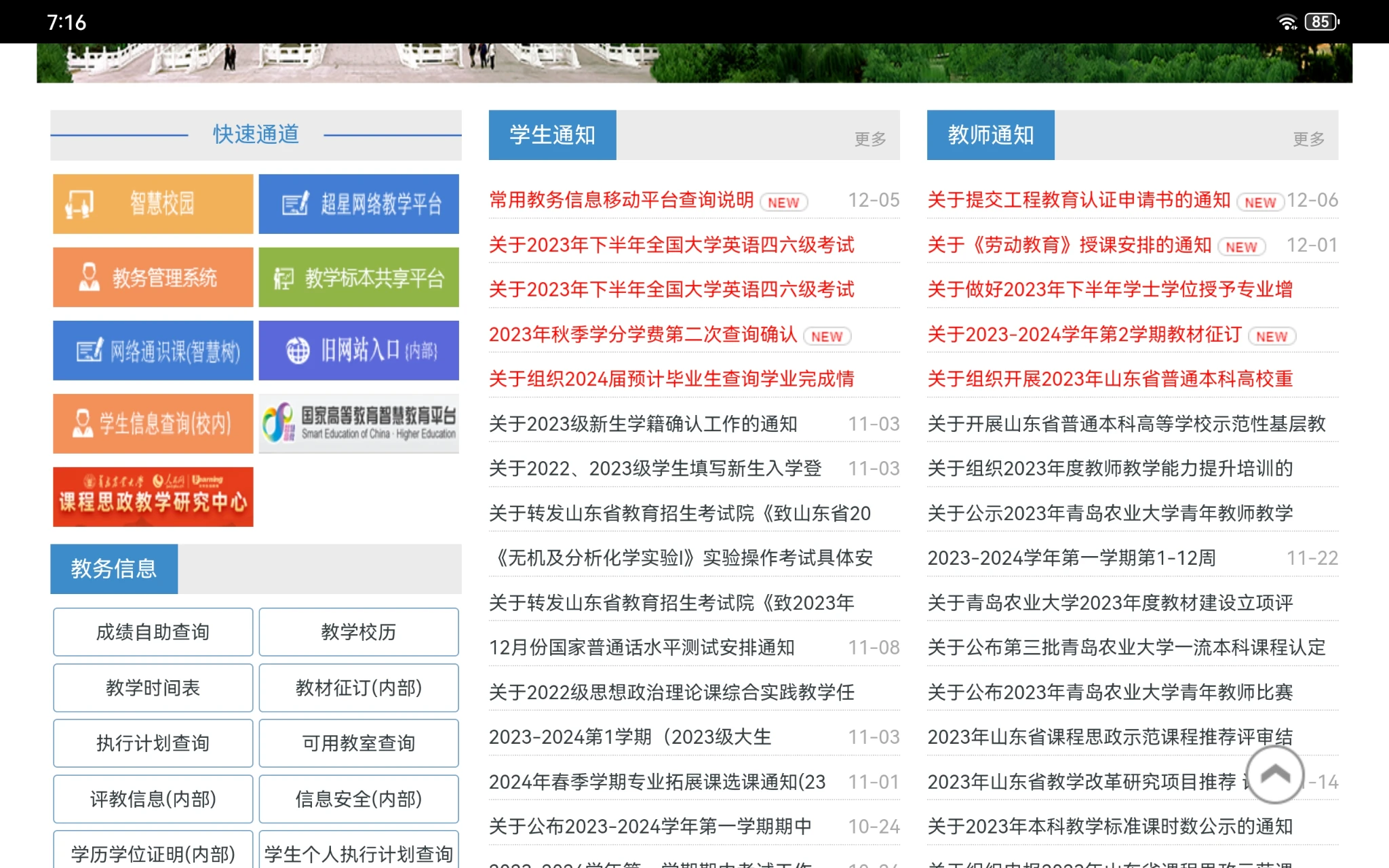Open 国家高等教育智慧教育平台 banner
Image resolution: width=1389 pixels, height=868 pixels.
[x=358, y=423]
